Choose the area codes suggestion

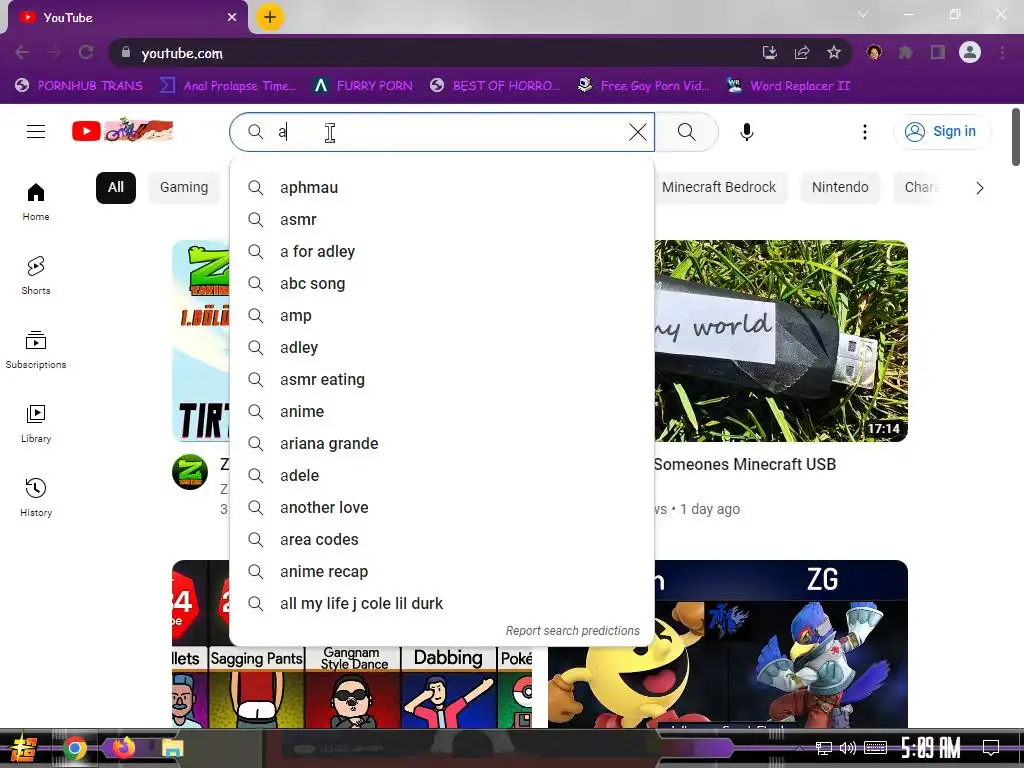pos(442,539)
